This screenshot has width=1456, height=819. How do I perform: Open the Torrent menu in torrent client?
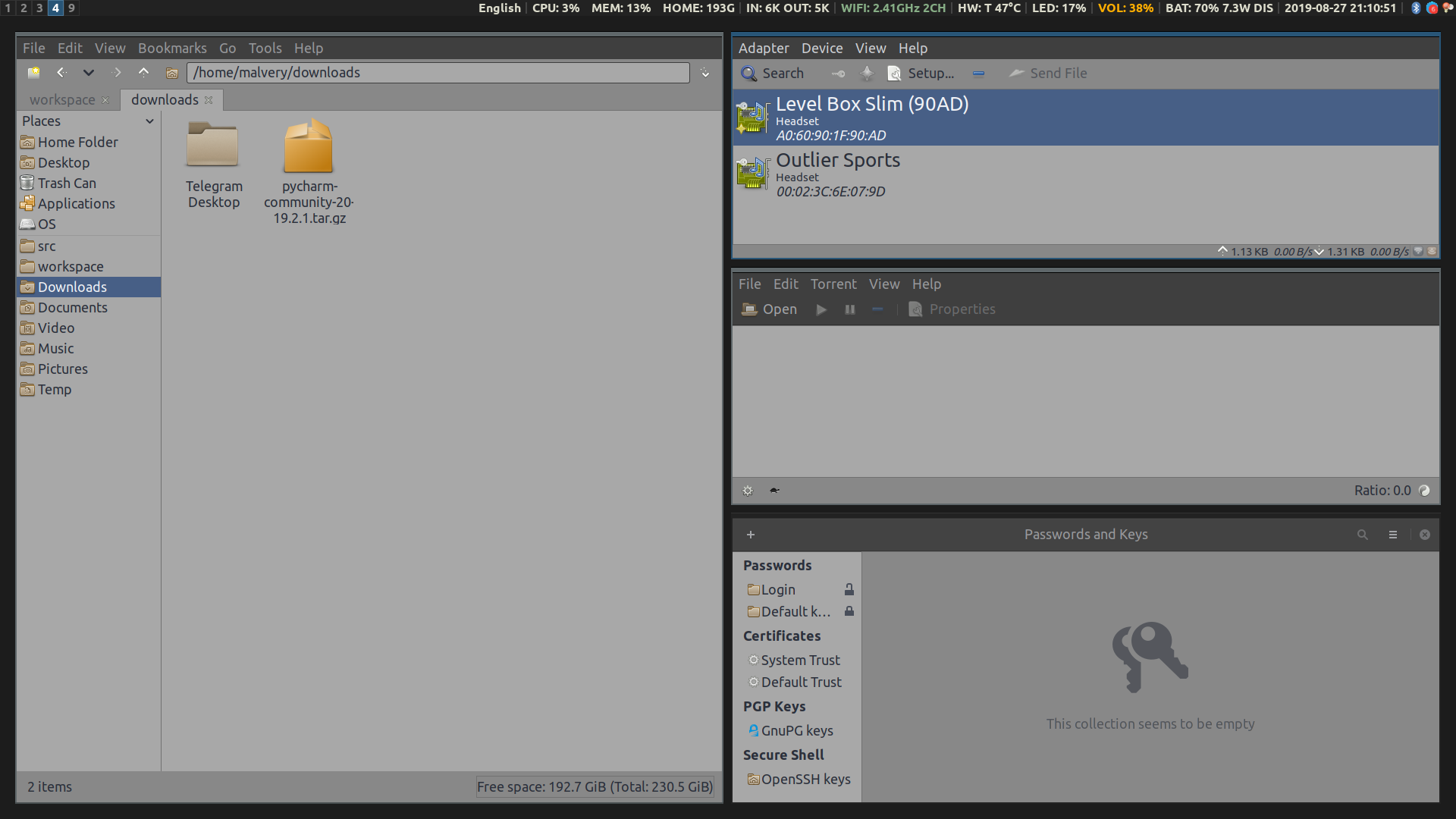[x=833, y=284]
